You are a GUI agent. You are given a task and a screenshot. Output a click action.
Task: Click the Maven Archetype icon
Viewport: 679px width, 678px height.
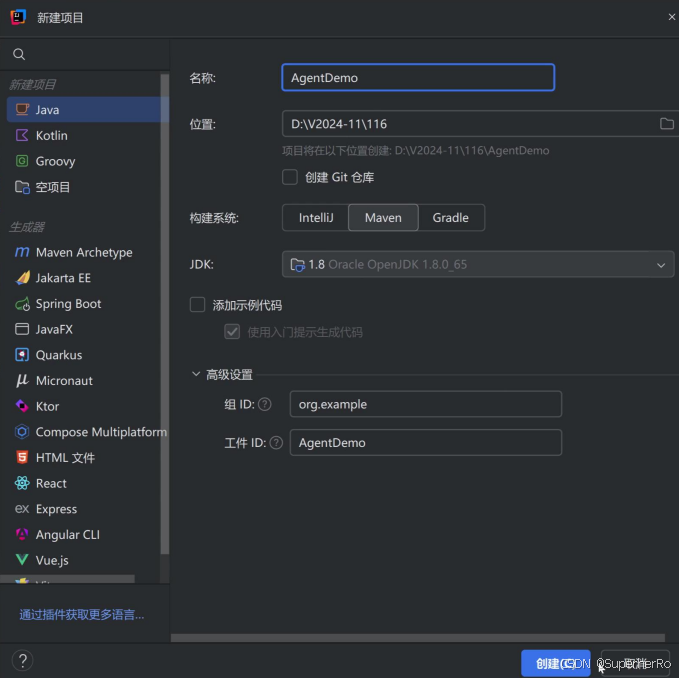22,252
